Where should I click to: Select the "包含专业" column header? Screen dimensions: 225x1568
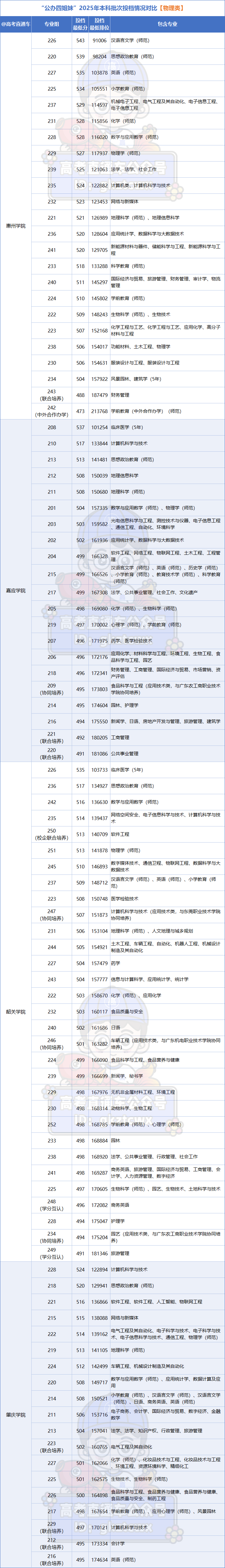point(167,24)
